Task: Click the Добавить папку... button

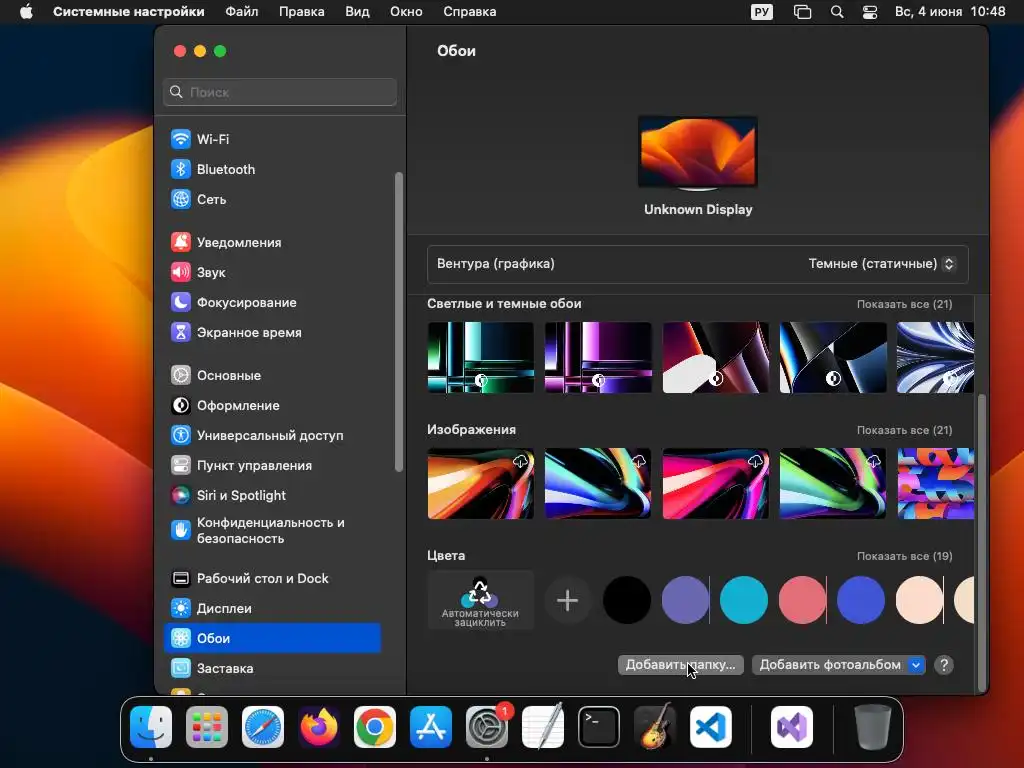Action: pos(680,665)
